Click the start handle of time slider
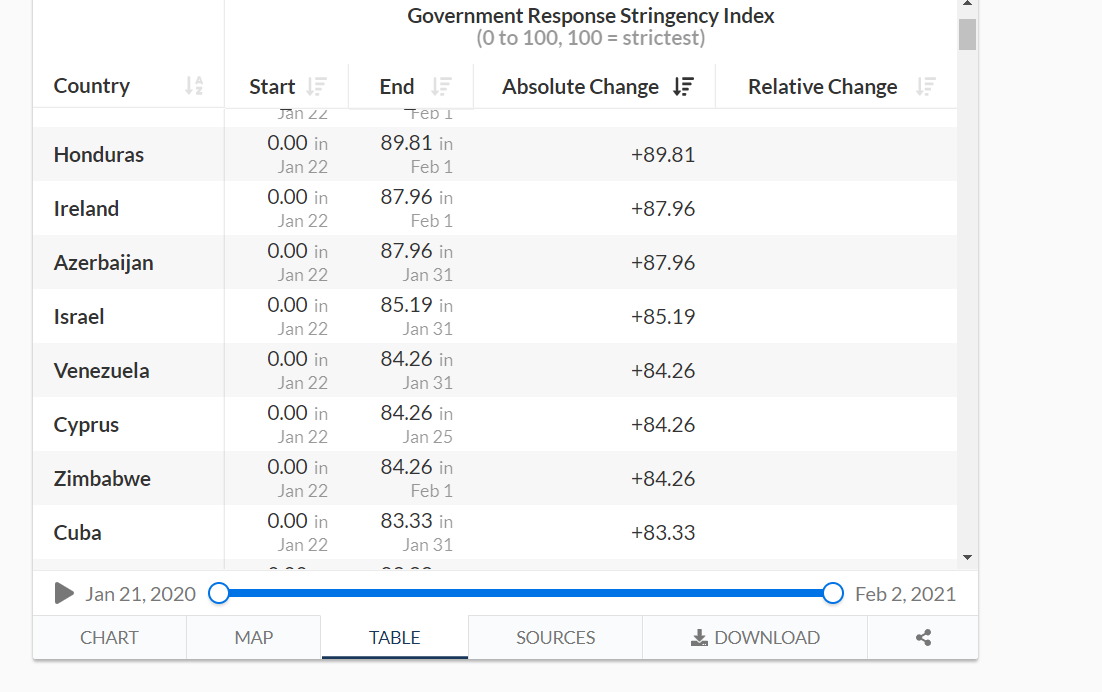This screenshot has width=1102, height=692. coord(219,594)
